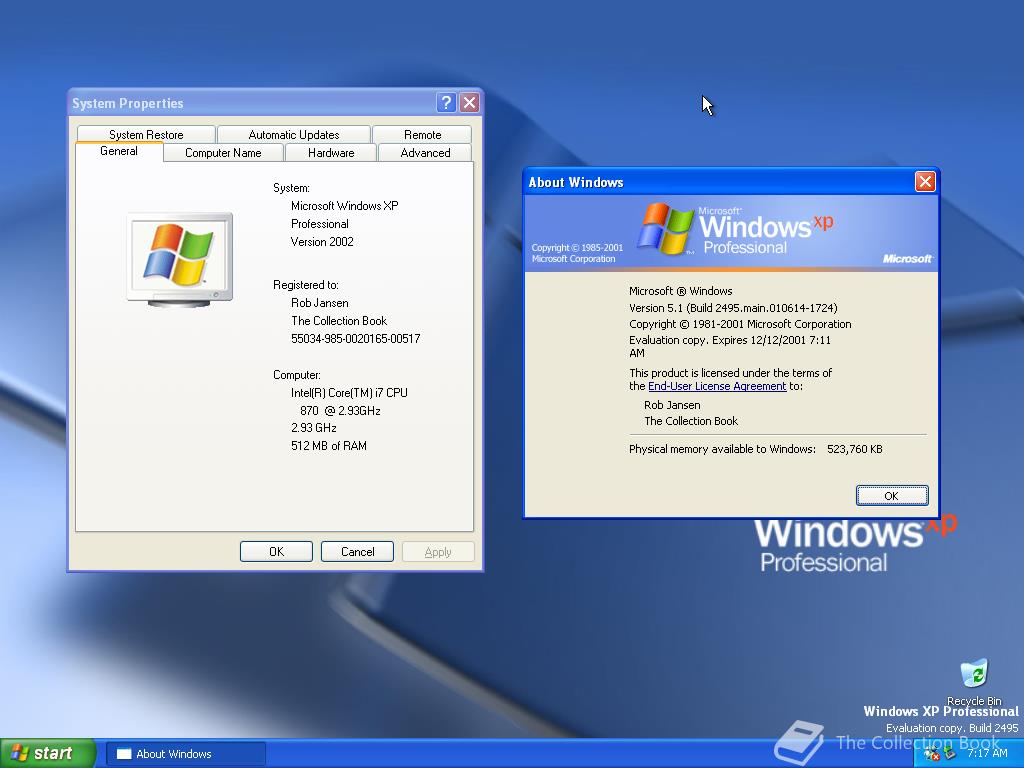Click 'Intel(R) Core(TM) i7 CPU' text
The width and height of the screenshot is (1024, 768).
[x=349, y=392]
